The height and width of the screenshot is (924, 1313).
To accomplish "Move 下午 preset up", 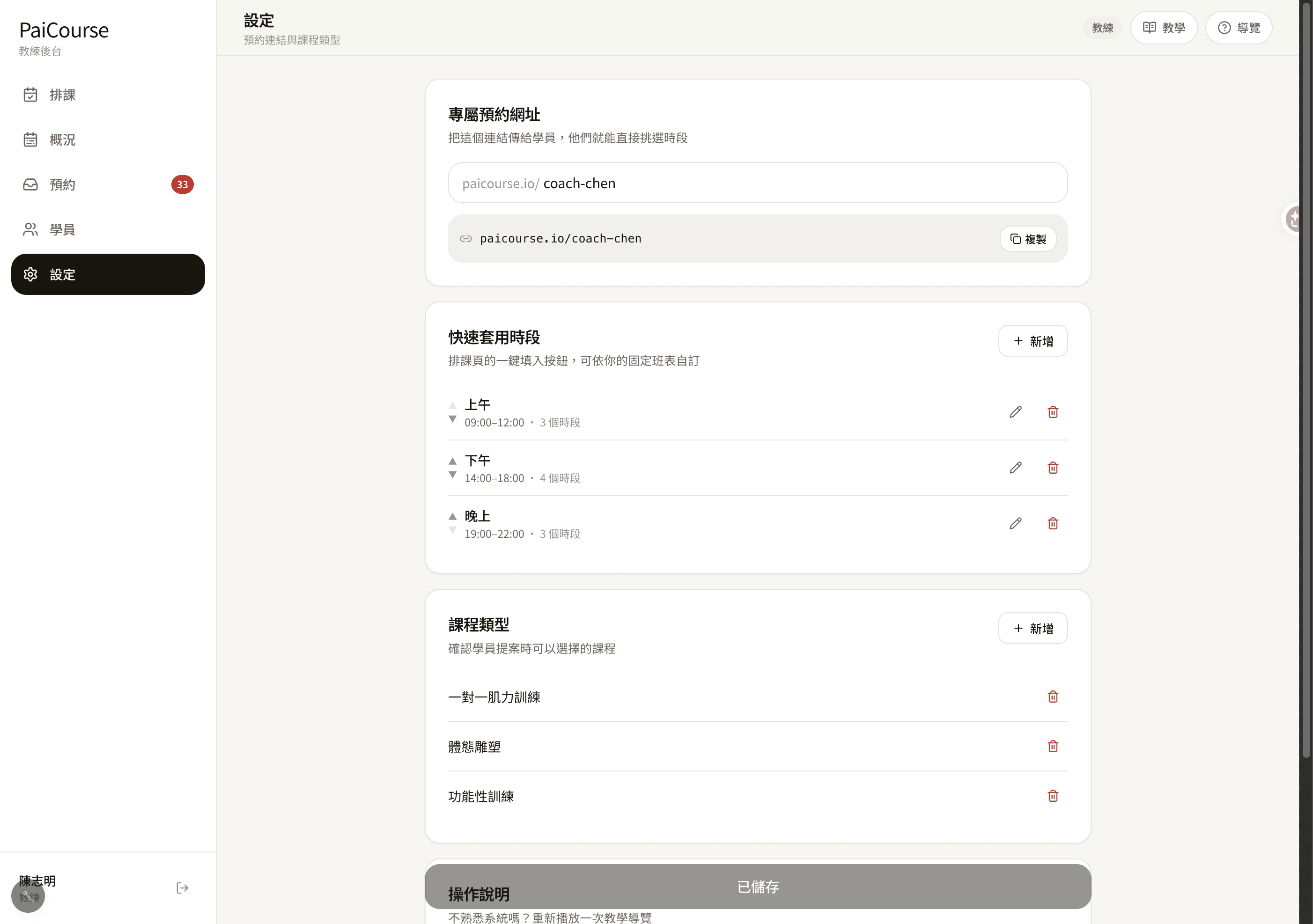I will [453, 461].
